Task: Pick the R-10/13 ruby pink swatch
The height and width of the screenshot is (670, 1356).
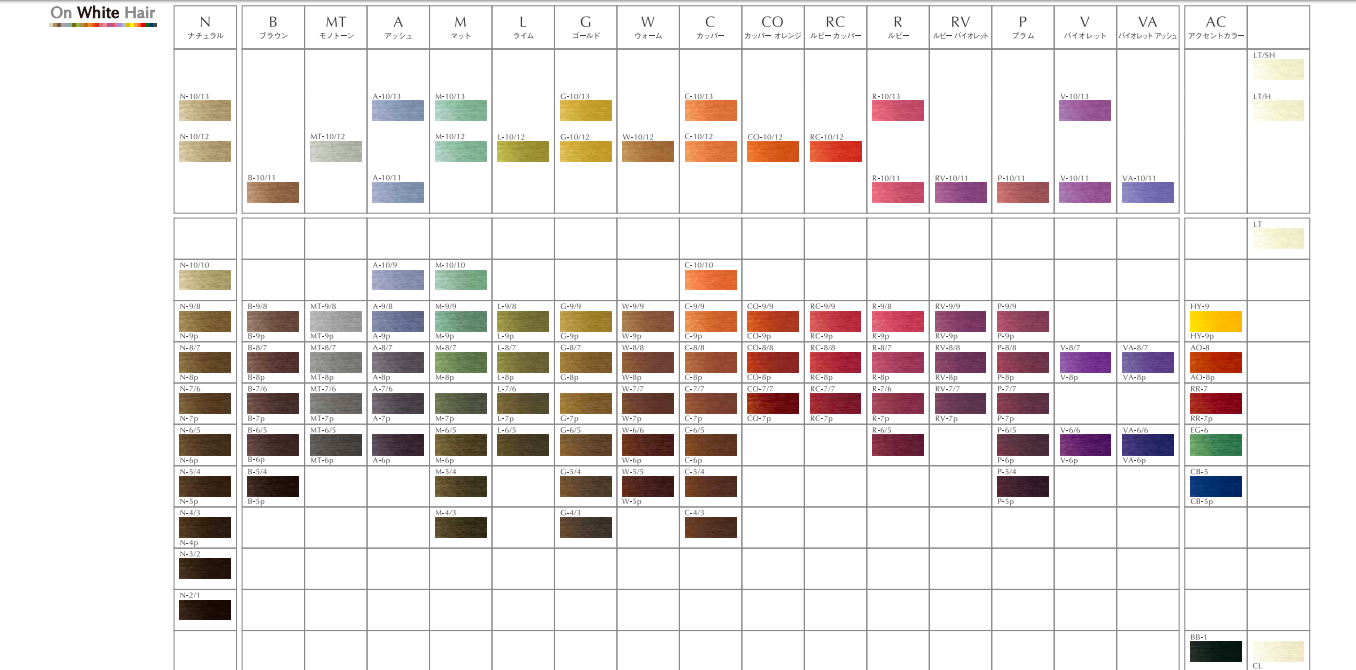Action: (x=898, y=111)
